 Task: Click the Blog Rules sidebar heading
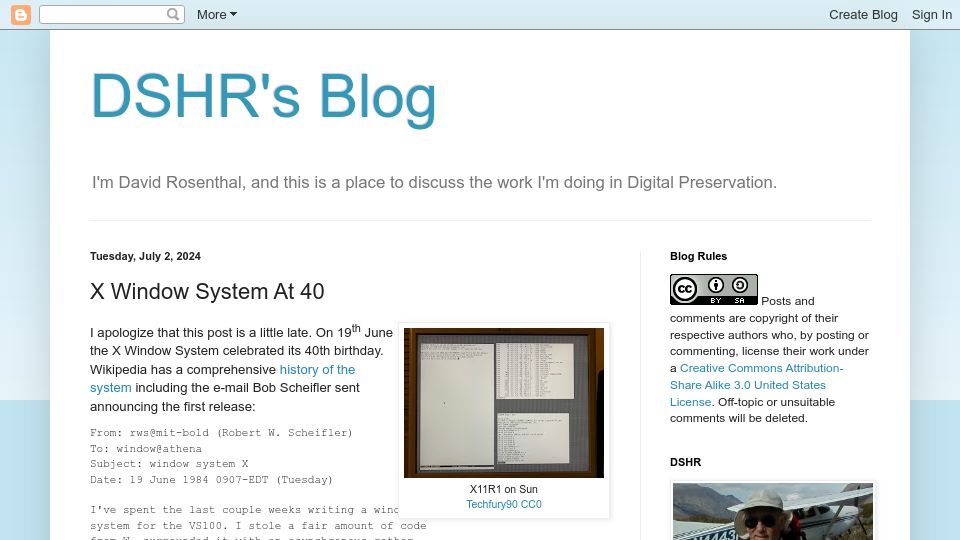pos(699,257)
